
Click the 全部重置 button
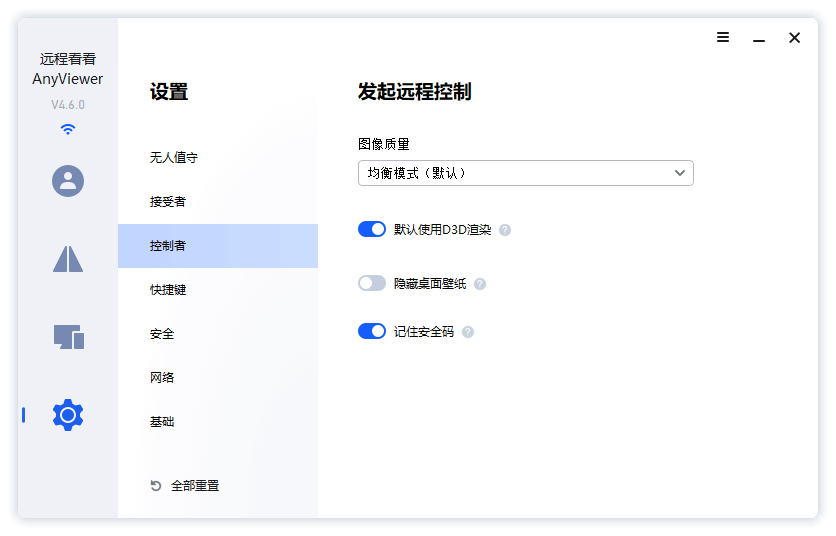(185, 486)
